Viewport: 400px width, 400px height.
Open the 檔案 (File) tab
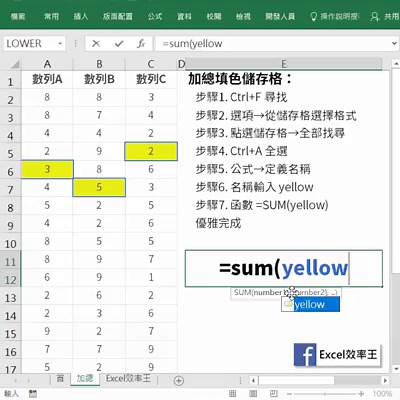(18, 16)
